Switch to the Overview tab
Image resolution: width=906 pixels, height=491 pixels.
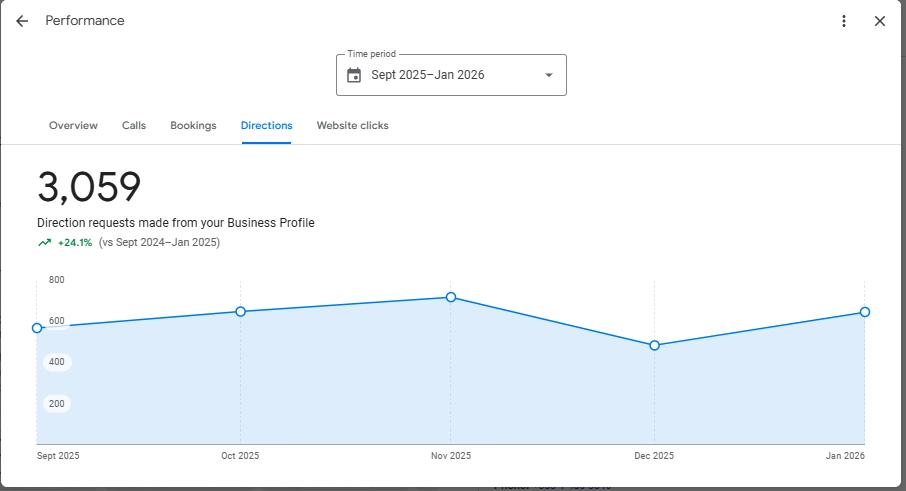[x=73, y=126]
